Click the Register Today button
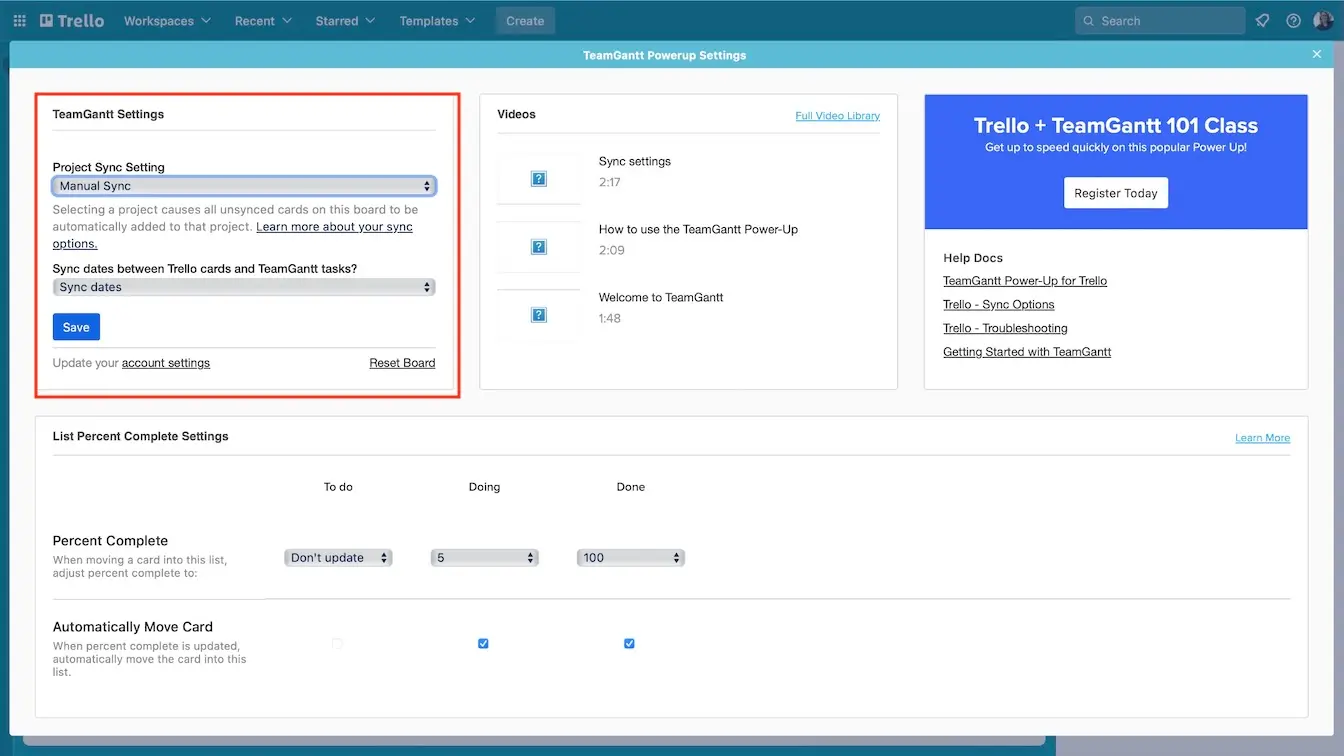 point(1116,193)
